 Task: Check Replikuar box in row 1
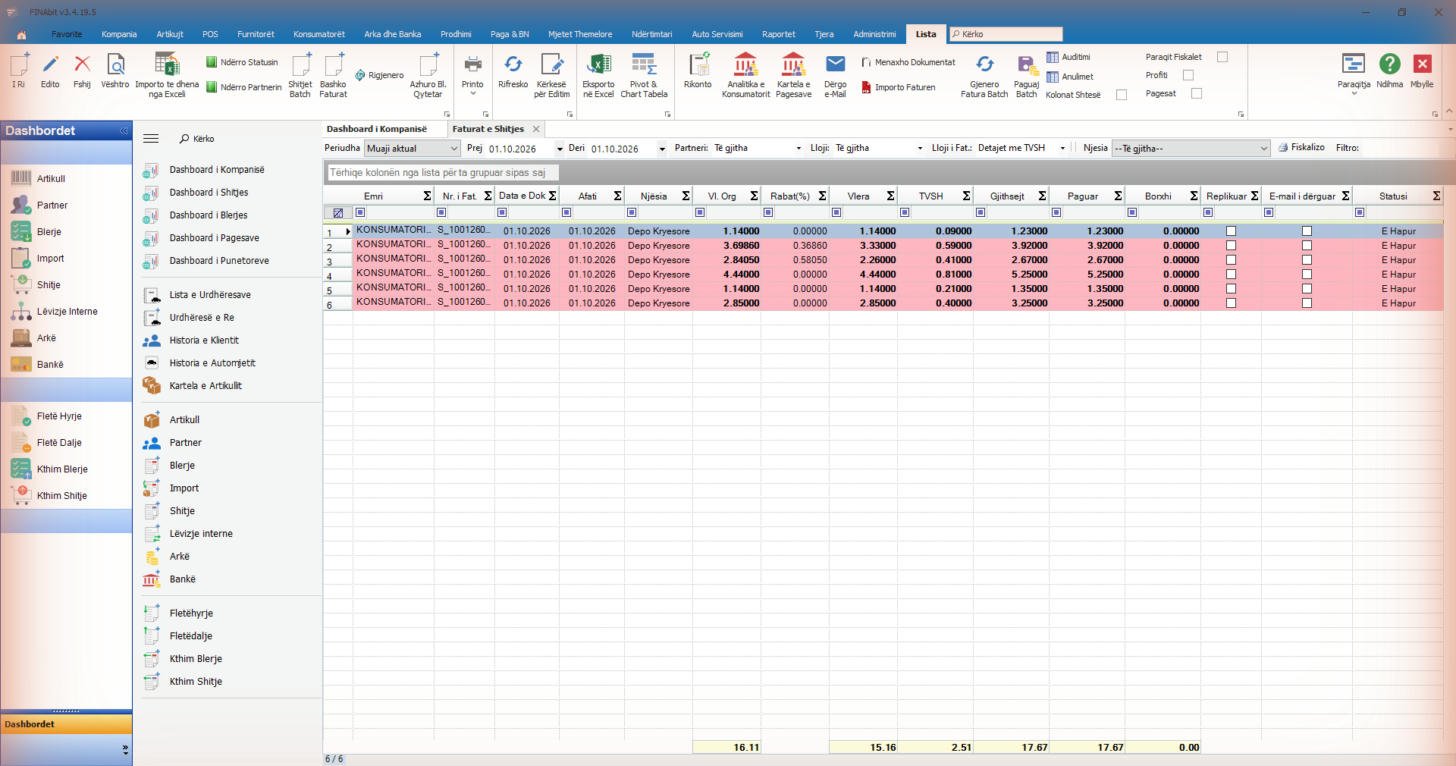[1231, 231]
